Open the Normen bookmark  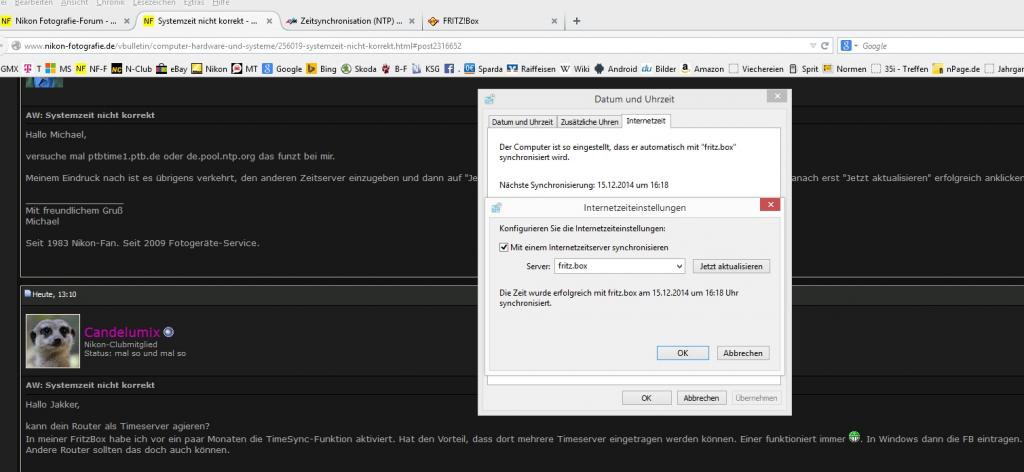(844, 69)
